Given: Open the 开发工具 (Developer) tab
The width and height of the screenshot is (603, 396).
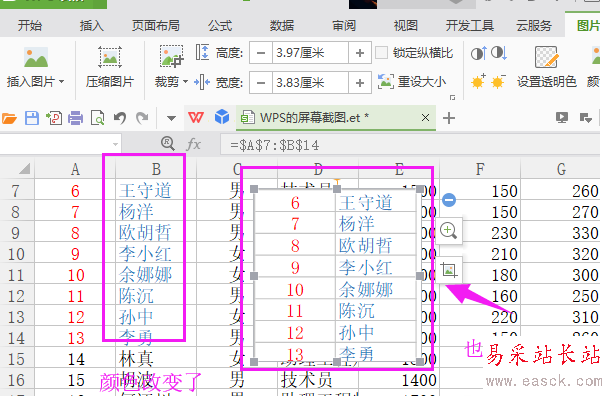Looking at the screenshot, I should pos(470,26).
